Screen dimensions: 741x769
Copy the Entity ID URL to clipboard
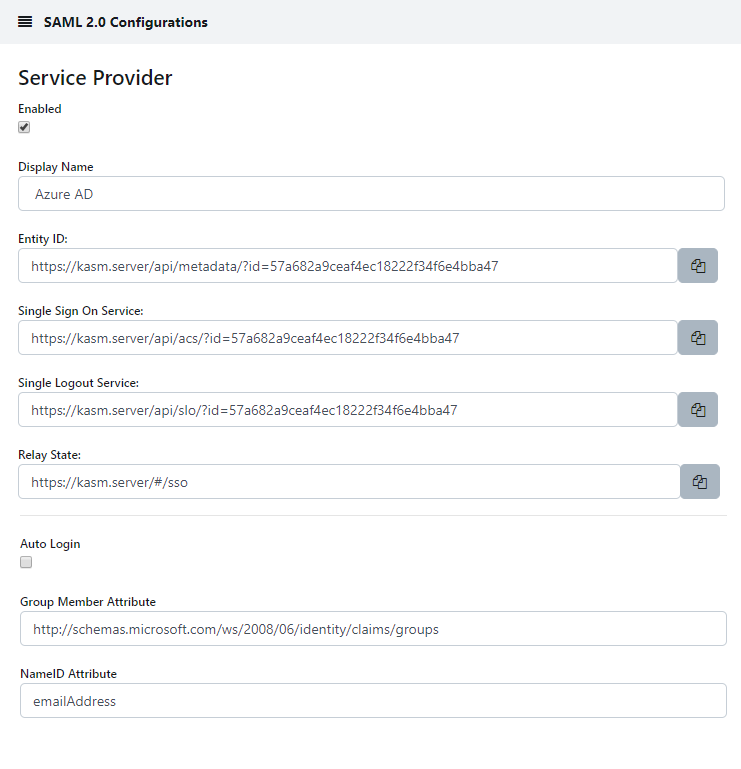tap(698, 266)
